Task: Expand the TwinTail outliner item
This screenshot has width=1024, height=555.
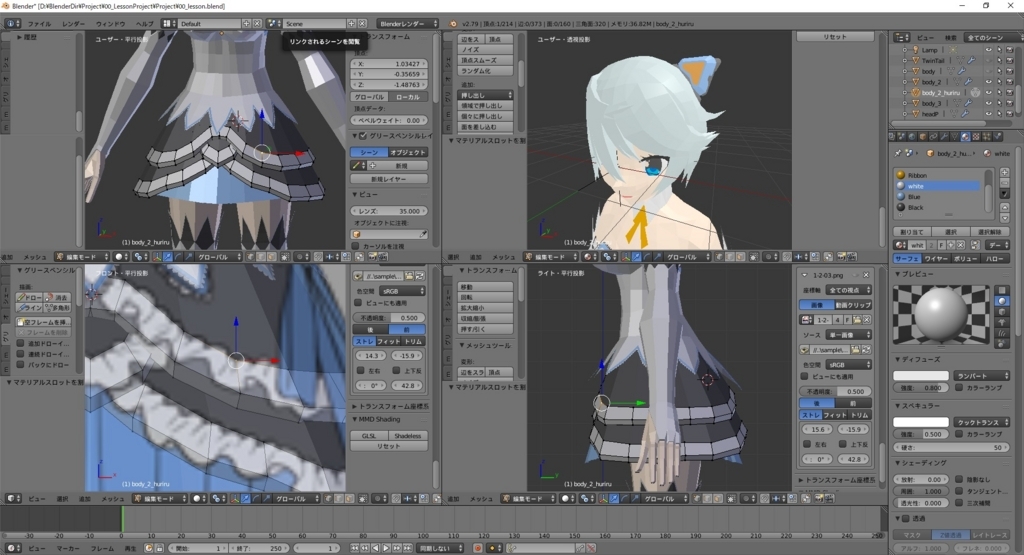Action: click(904, 60)
